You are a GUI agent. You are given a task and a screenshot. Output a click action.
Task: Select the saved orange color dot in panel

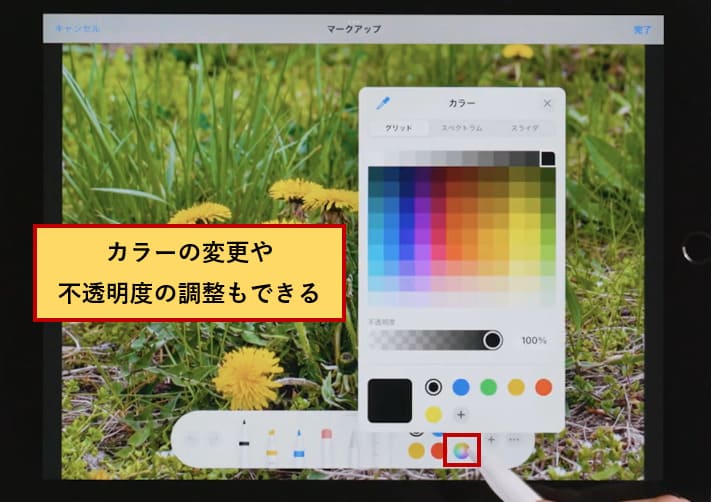544,387
